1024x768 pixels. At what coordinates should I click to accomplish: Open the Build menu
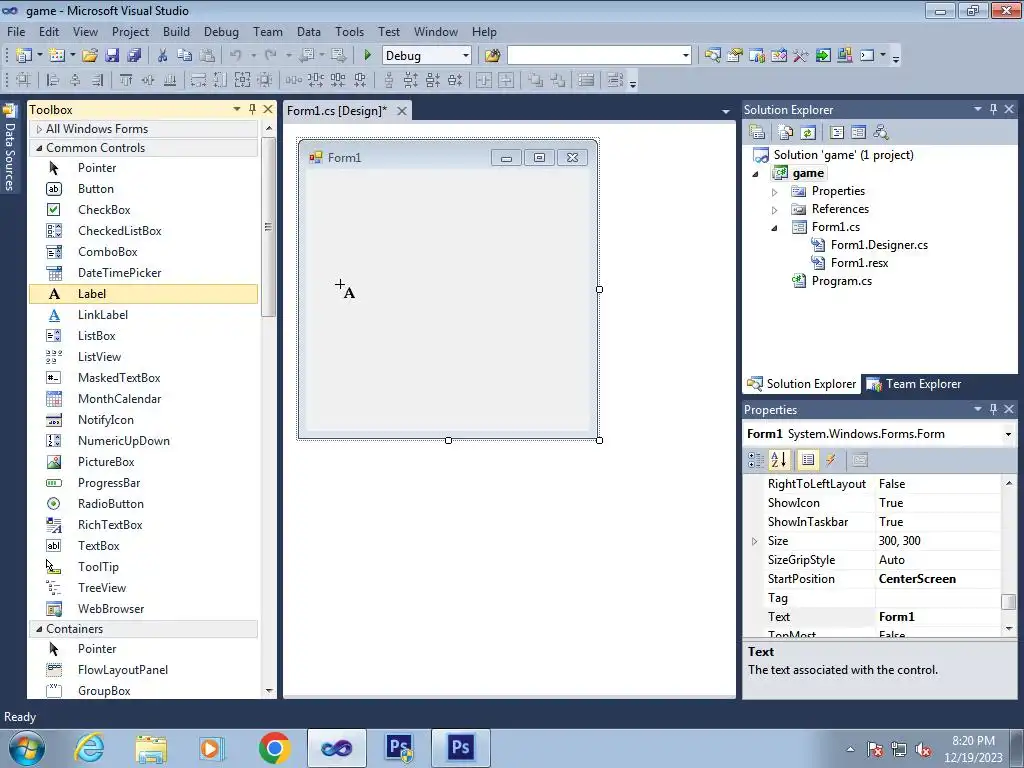pos(176,31)
